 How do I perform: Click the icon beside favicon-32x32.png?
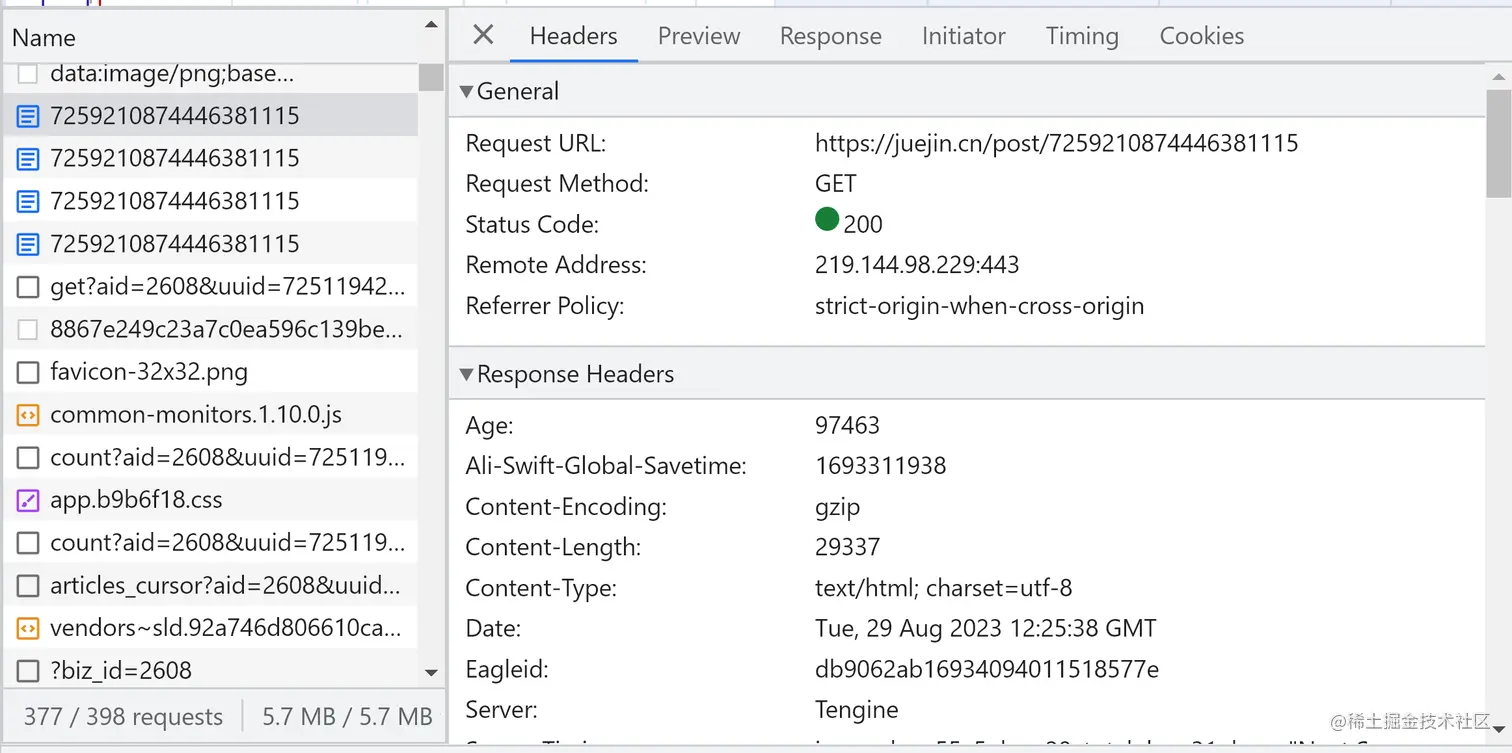(x=28, y=373)
